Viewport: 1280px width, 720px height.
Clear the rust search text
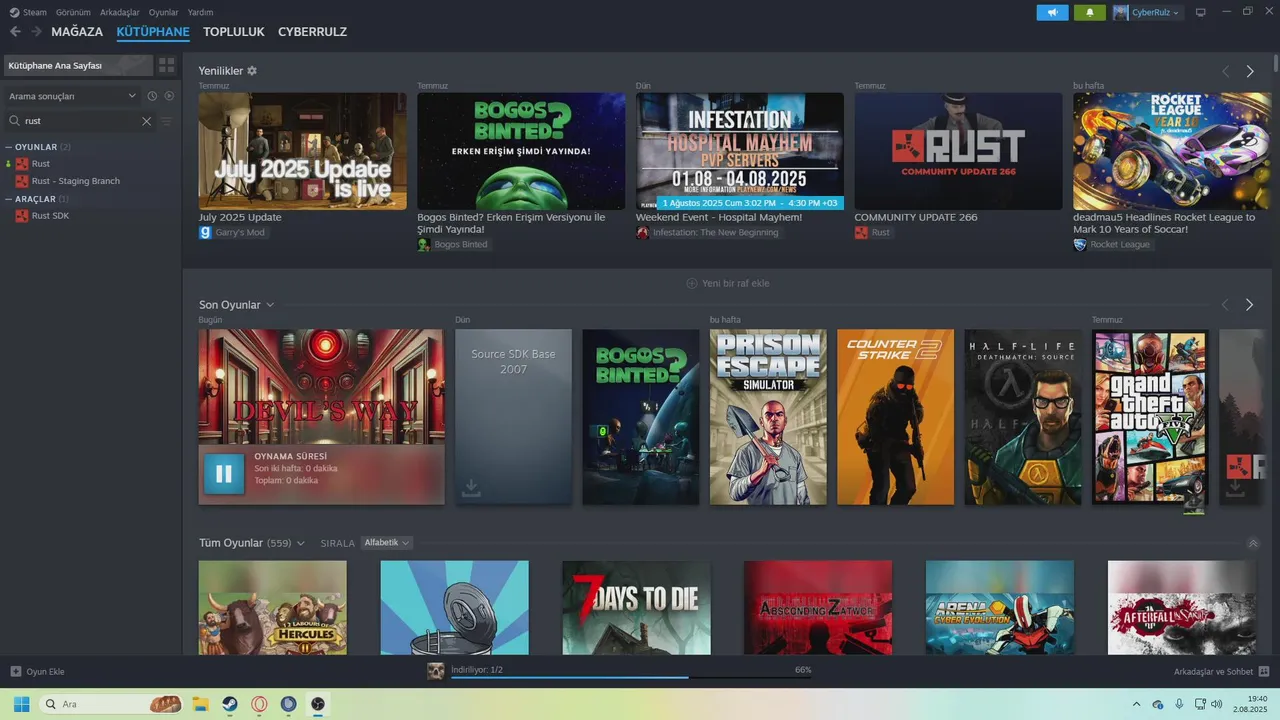pyautogui.click(x=146, y=121)
